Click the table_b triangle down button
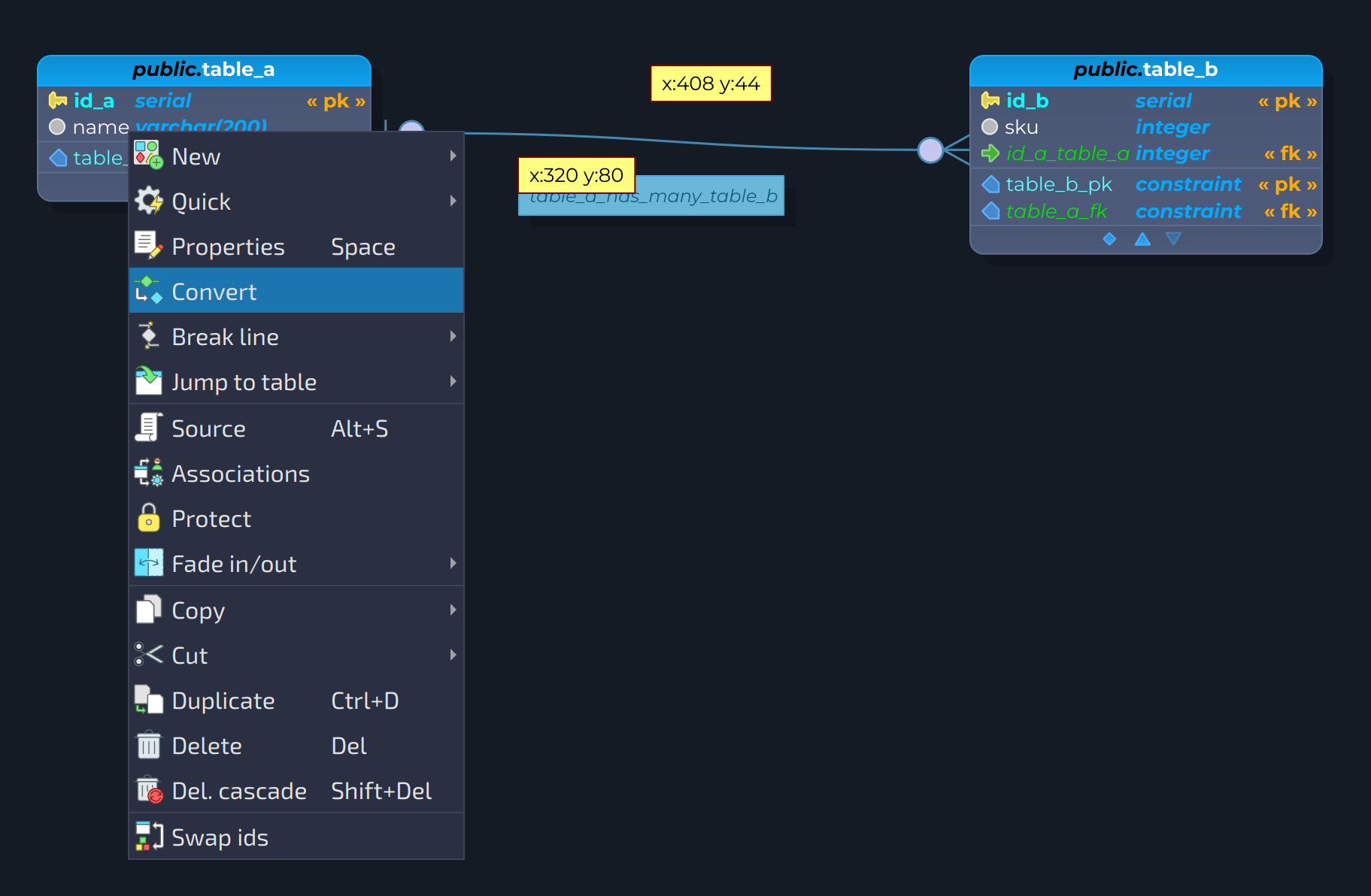 1173,239
